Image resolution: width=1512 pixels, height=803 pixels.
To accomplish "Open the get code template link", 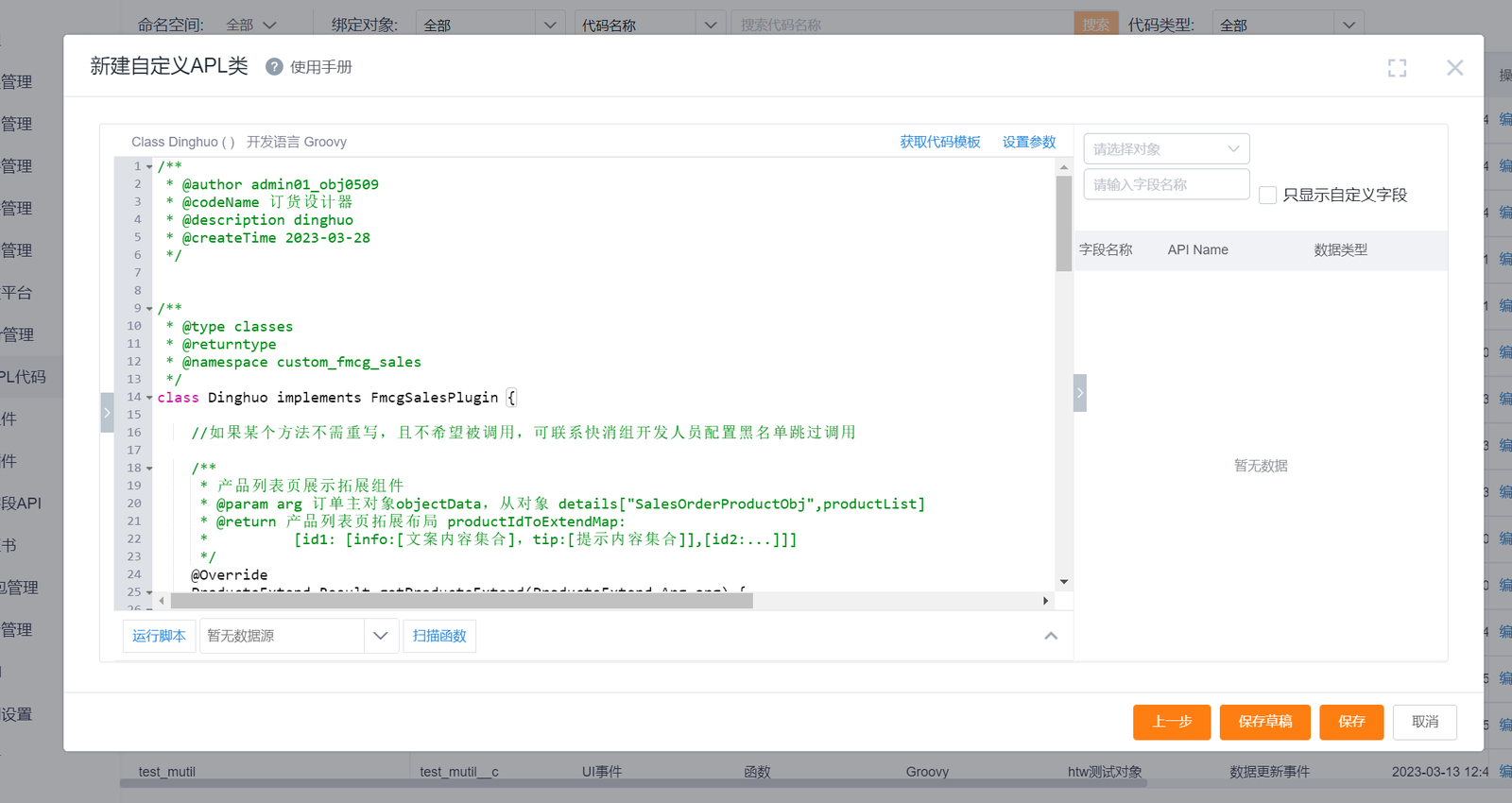I will point(939,142).
